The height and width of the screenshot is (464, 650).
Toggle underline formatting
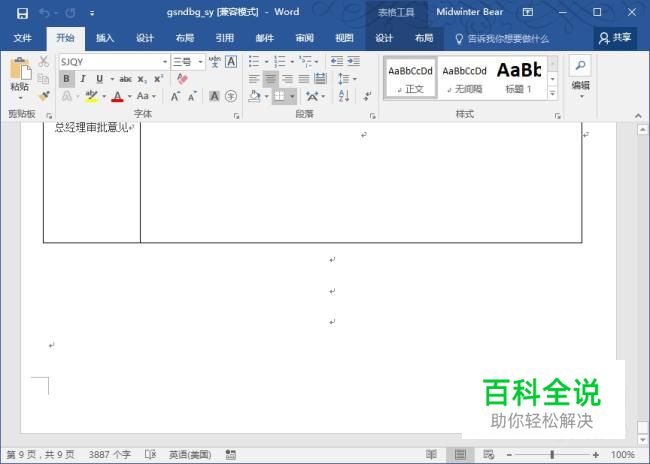99,79
